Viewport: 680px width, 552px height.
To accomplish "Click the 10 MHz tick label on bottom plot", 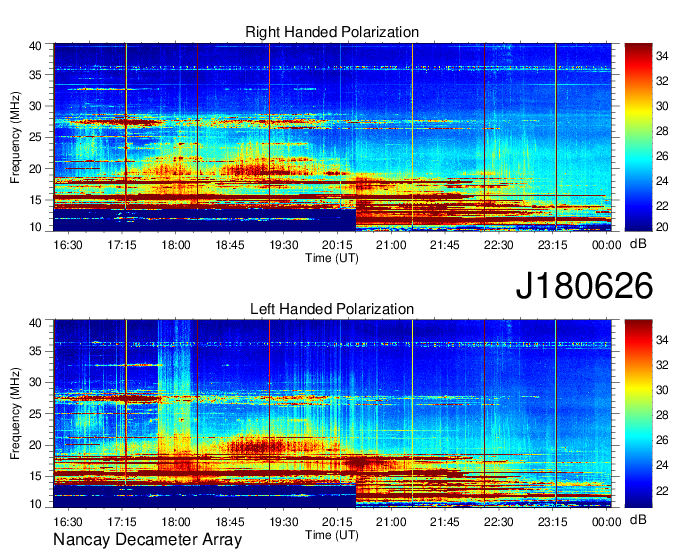I will (35, 504).
